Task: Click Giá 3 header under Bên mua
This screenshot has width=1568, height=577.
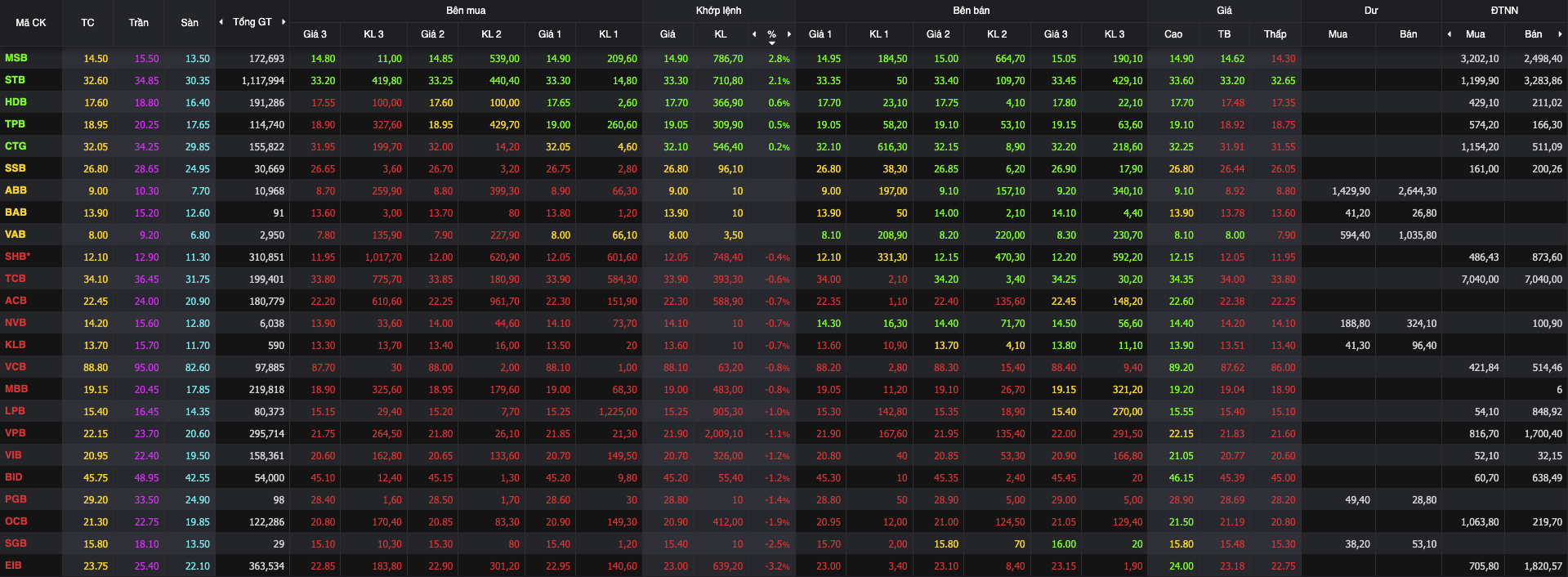Action: click(315, 34)
